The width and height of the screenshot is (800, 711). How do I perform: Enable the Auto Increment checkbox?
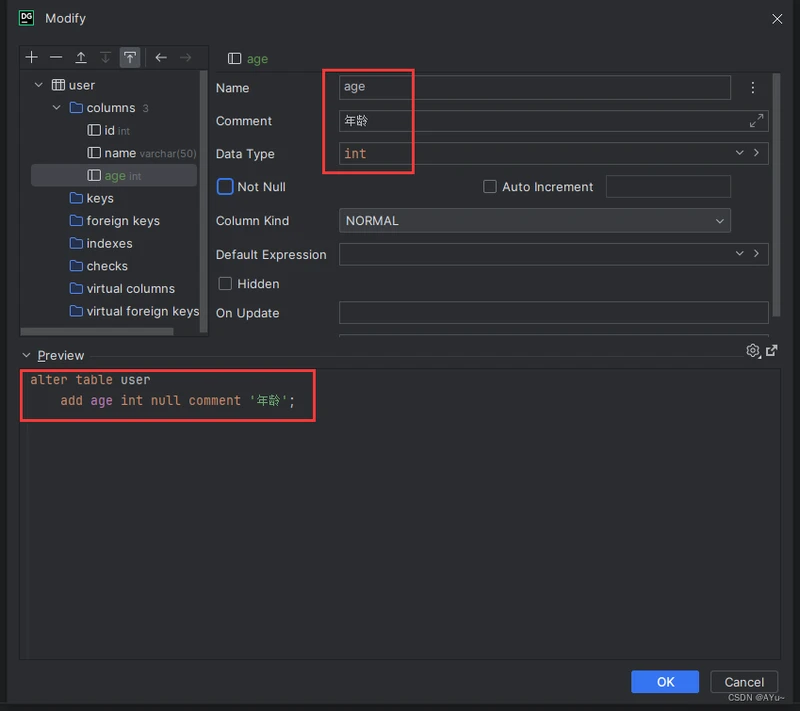[x=490, y=187]
